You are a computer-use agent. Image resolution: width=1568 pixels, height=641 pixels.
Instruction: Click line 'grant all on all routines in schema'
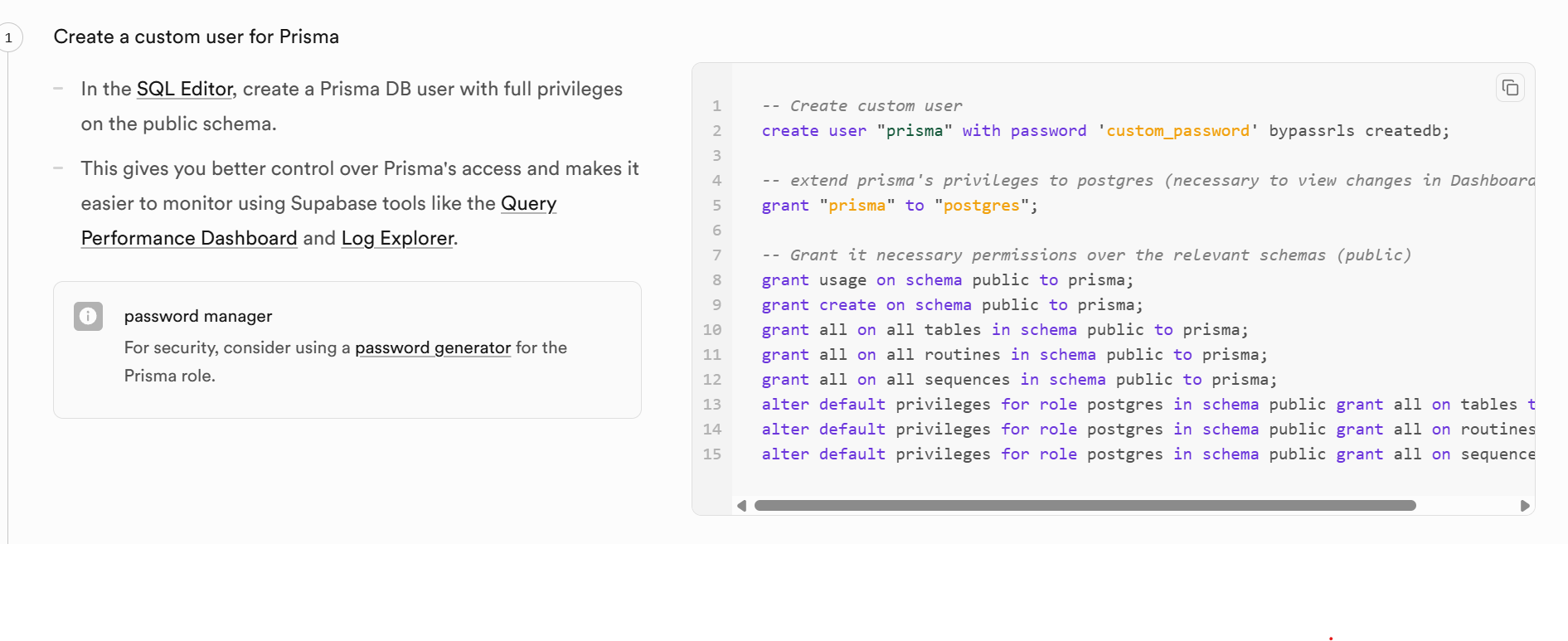point(1015,355)
